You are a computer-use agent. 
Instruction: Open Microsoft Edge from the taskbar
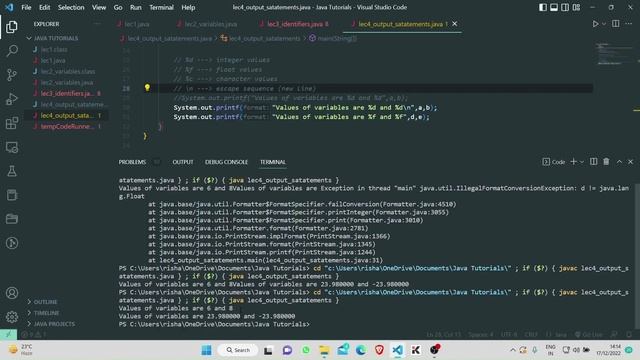[x=361, y=350]
